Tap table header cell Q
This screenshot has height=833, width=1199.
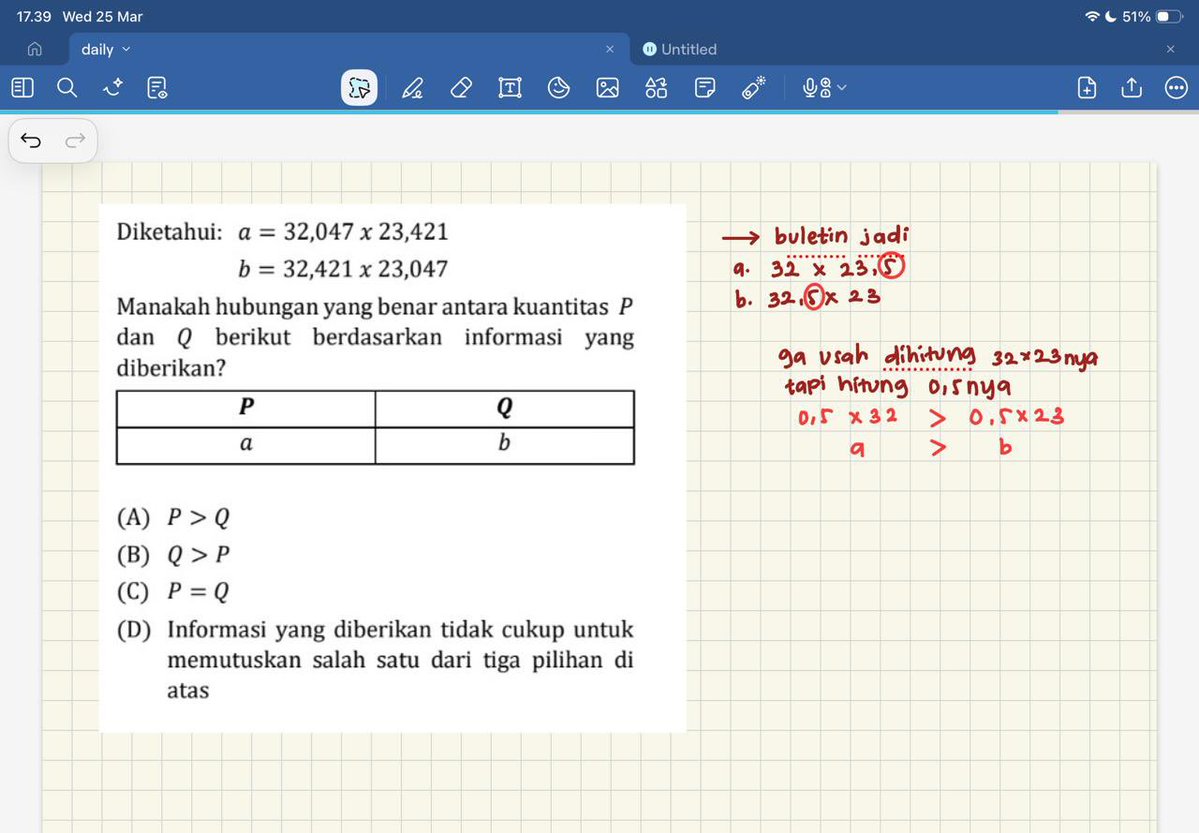pyautogui.click(x=505, y=408)
